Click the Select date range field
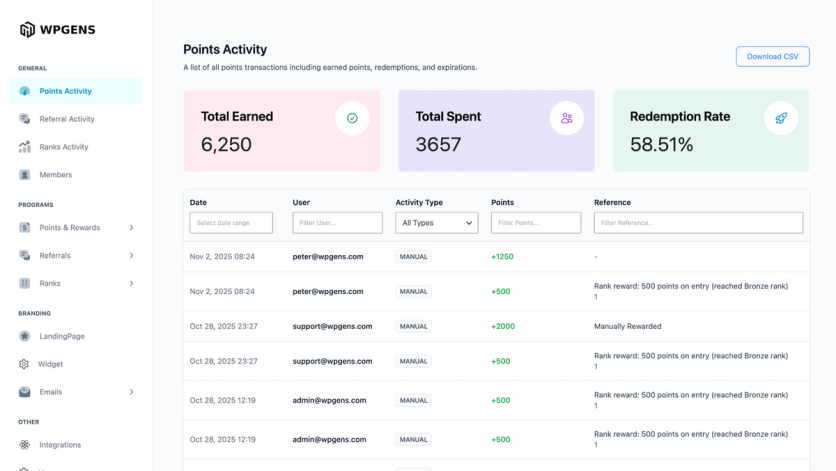 [x=231, y=223]
